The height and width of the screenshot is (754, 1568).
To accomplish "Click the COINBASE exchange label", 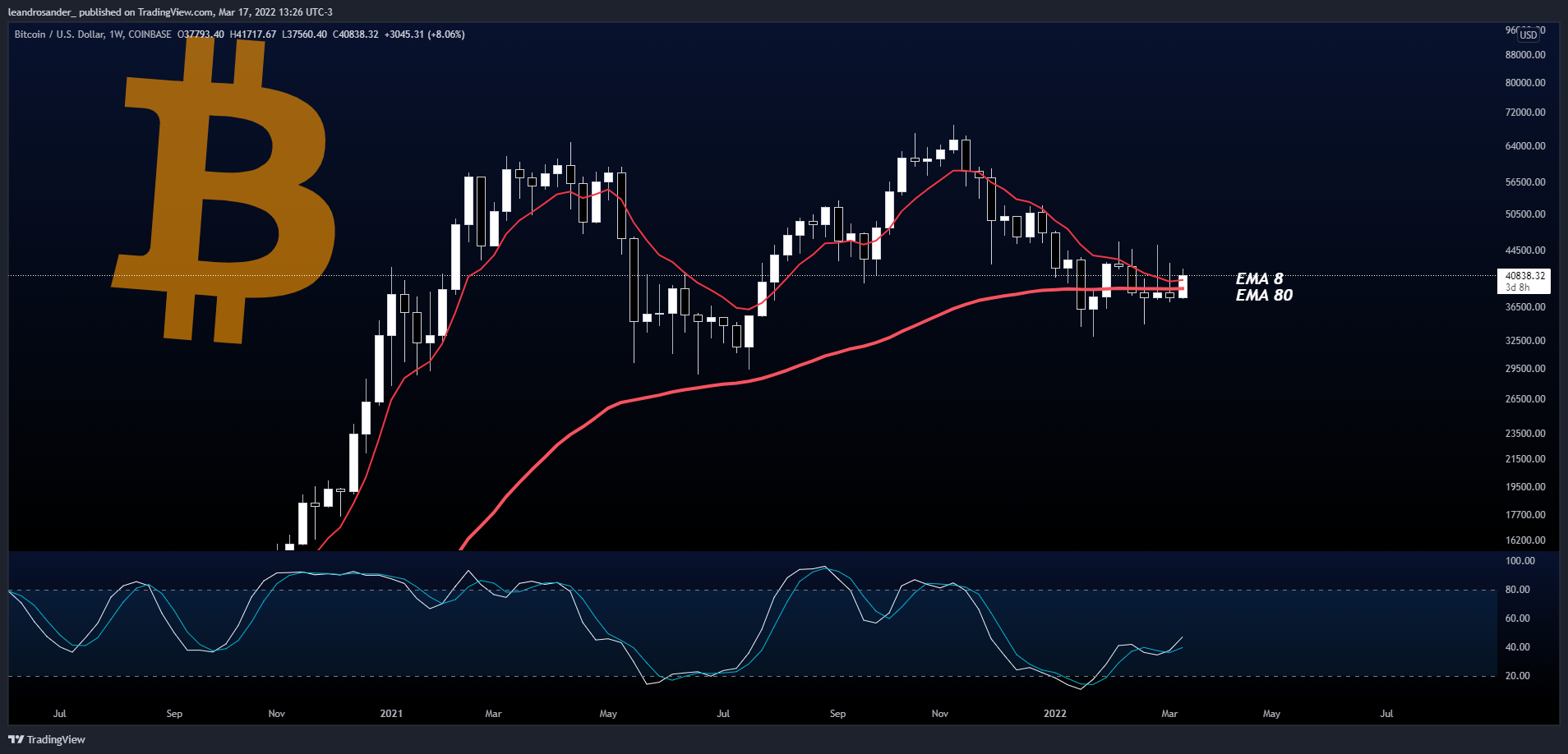I will click(x=150, y=34).
